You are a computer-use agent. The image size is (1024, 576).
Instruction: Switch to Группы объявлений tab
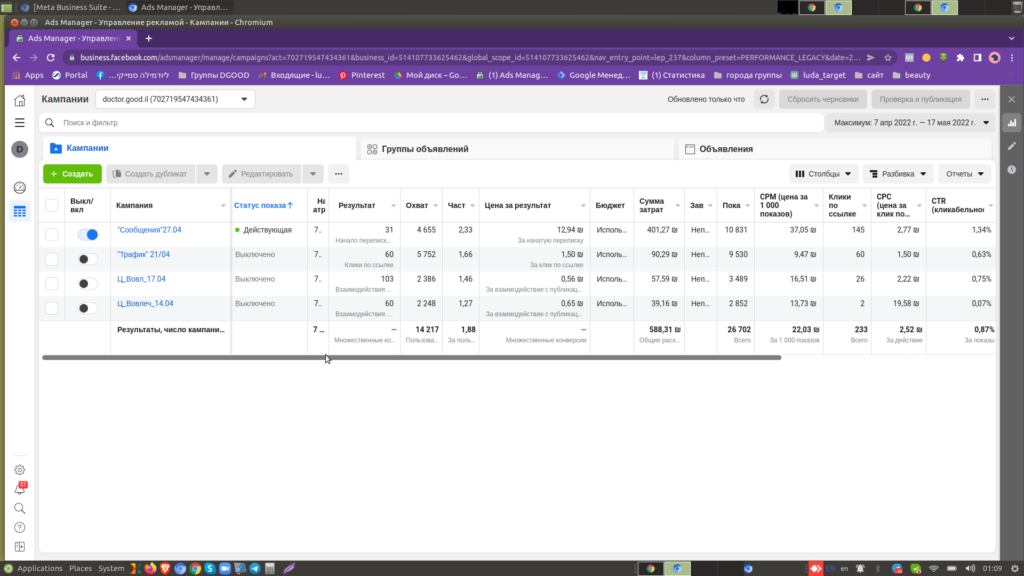coord(425,149)
